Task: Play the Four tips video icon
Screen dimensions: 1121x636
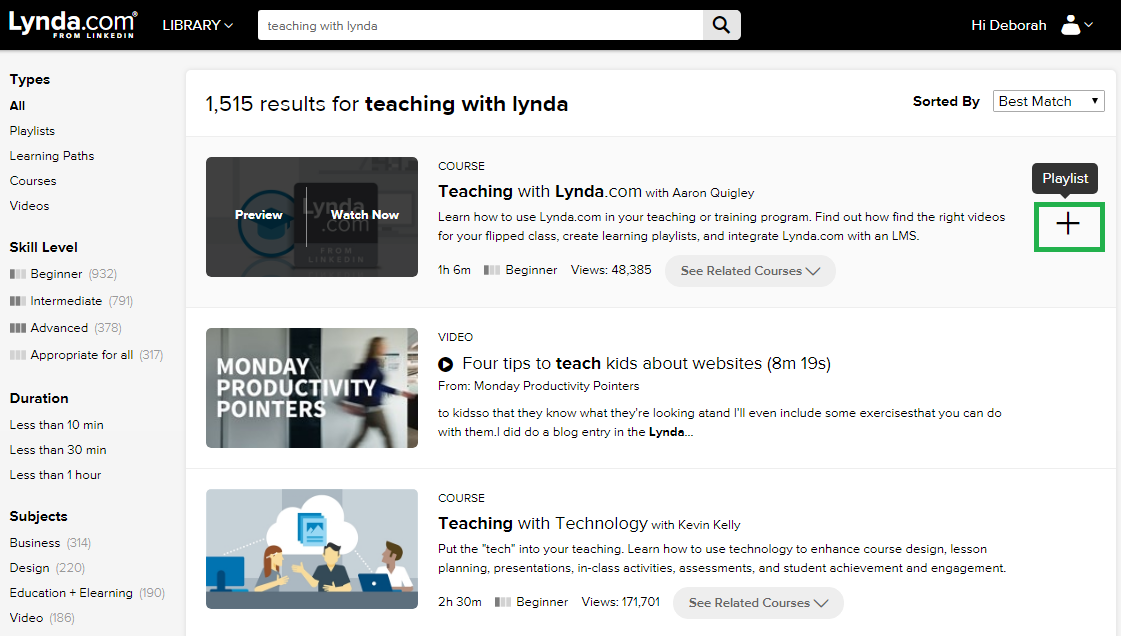Action: click(445, 364)
